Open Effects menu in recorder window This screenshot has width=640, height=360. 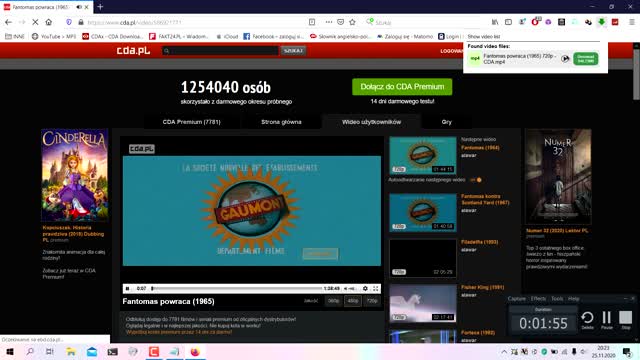tap(538, 299)
